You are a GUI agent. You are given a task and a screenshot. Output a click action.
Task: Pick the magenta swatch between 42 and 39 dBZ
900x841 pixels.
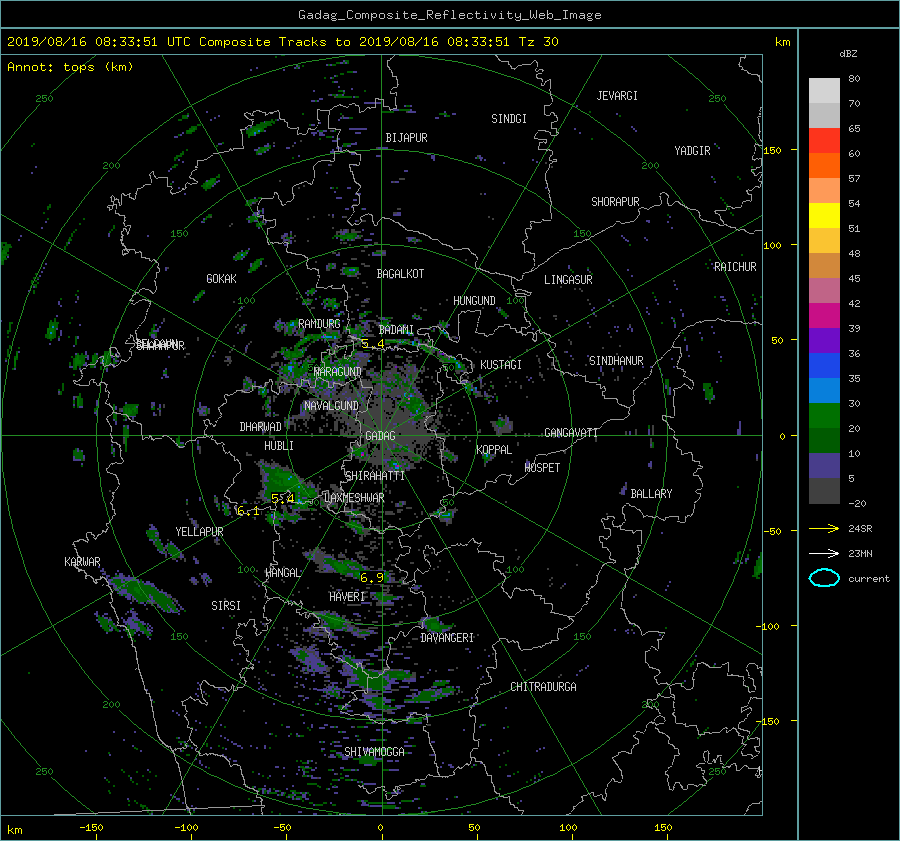tap(824, 315)
